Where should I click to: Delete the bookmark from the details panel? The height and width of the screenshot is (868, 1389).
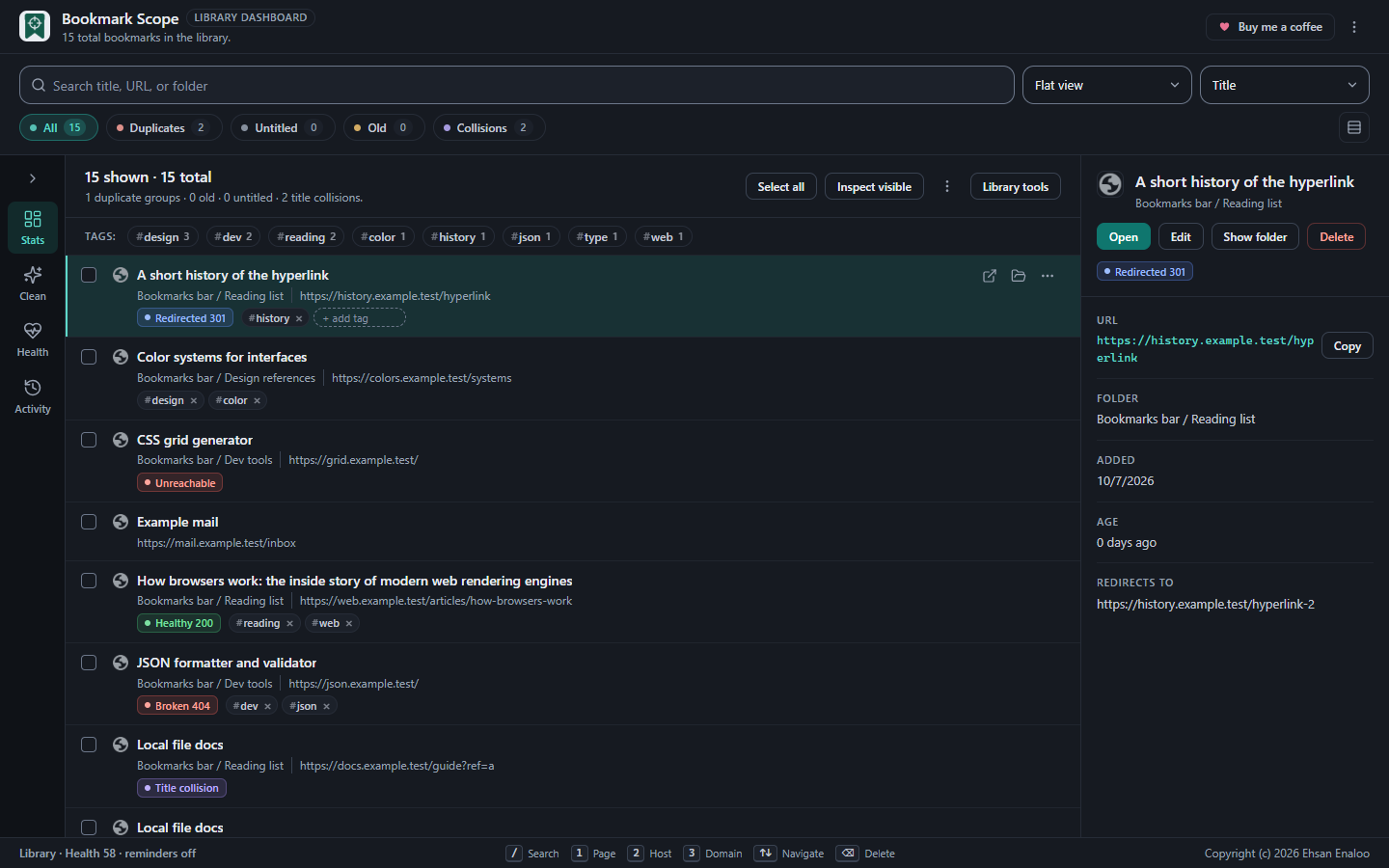tap(1337, 237)
